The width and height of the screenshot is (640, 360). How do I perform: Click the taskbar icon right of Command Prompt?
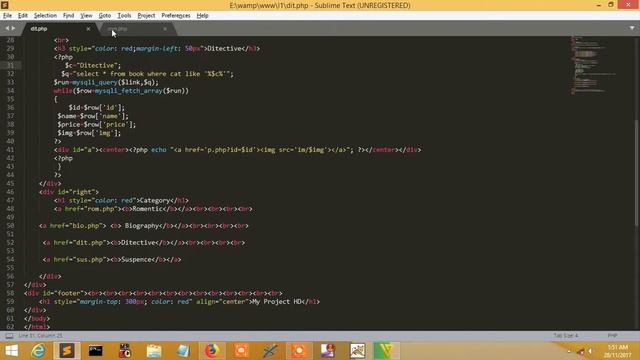click(124, 351)
